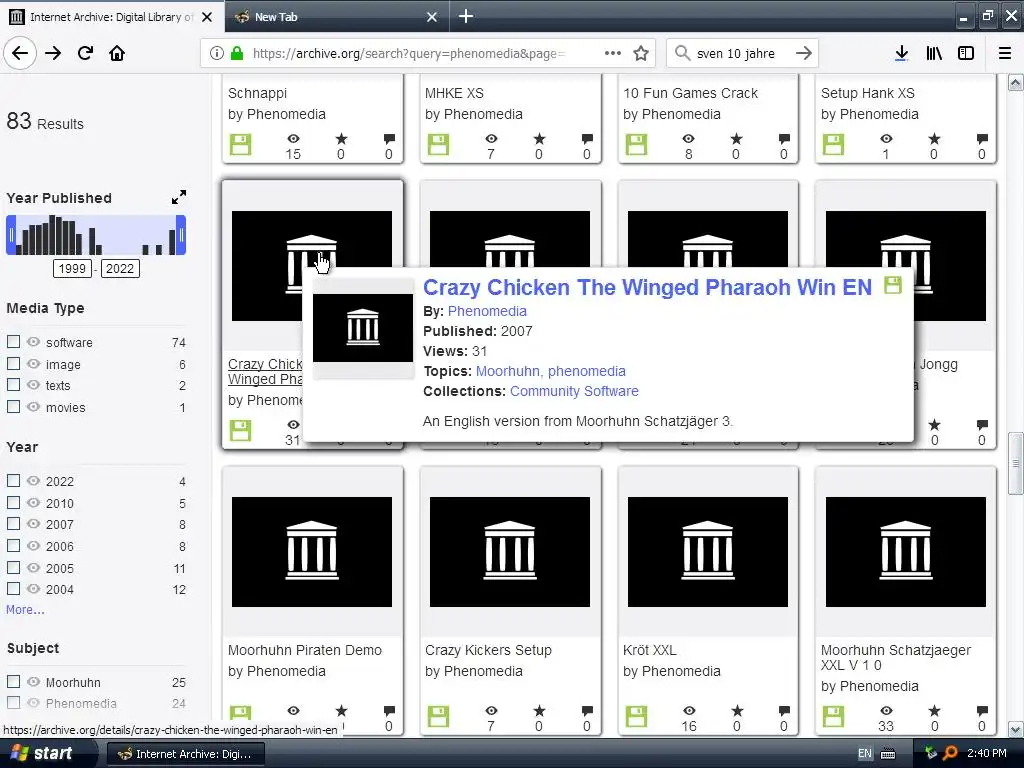This screenshot has height=768, width=1024.
Task: Open Crazy Chicken The Winged Pharaoh Win EN title
Action: tap(647, 287)
